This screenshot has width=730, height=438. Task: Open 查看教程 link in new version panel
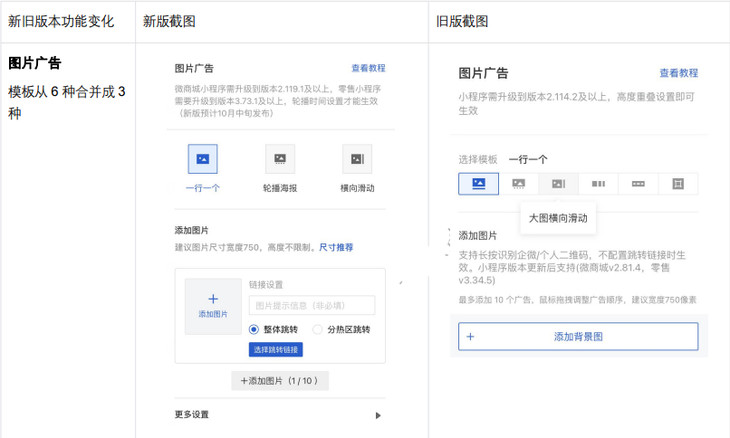(x=368, y=68)
